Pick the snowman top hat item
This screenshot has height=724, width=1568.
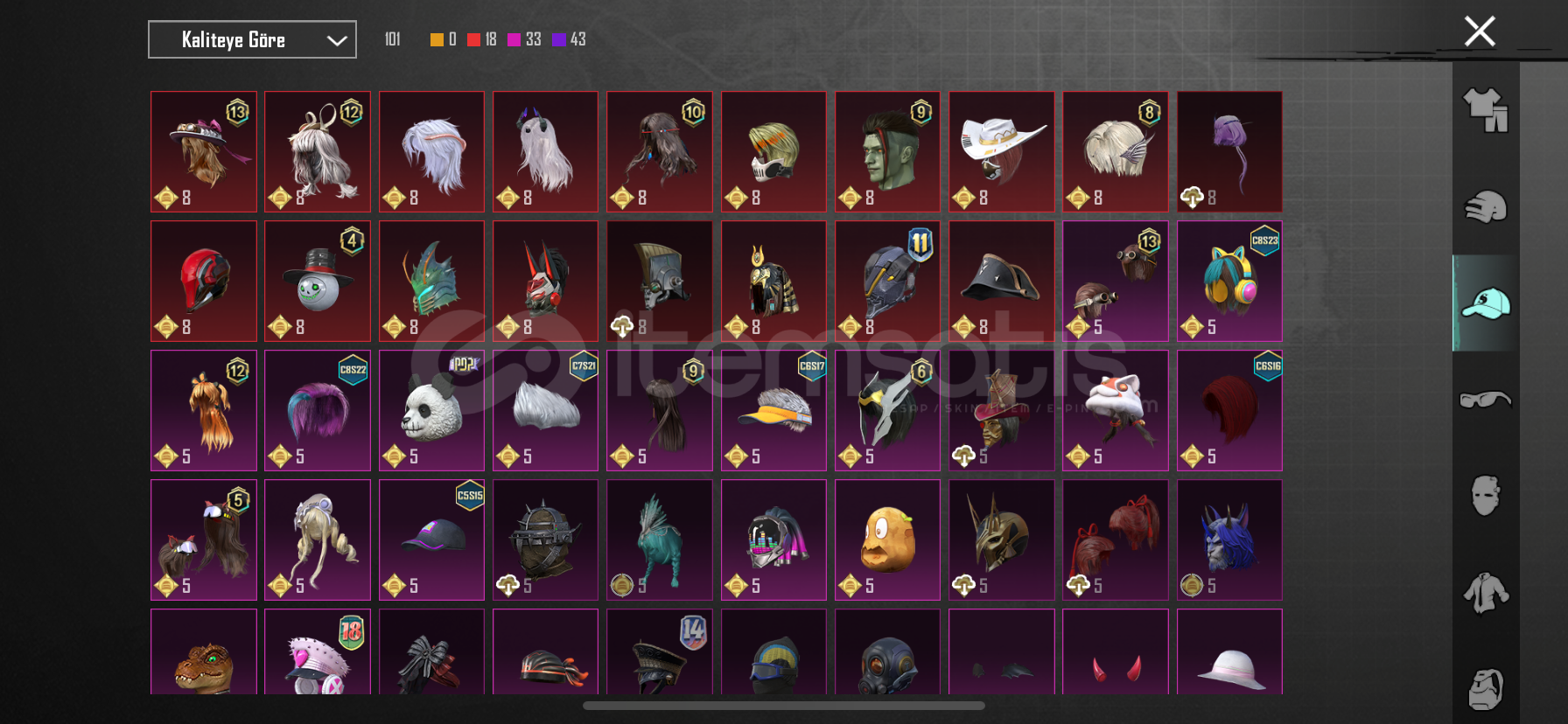click(x=318, y=281)
